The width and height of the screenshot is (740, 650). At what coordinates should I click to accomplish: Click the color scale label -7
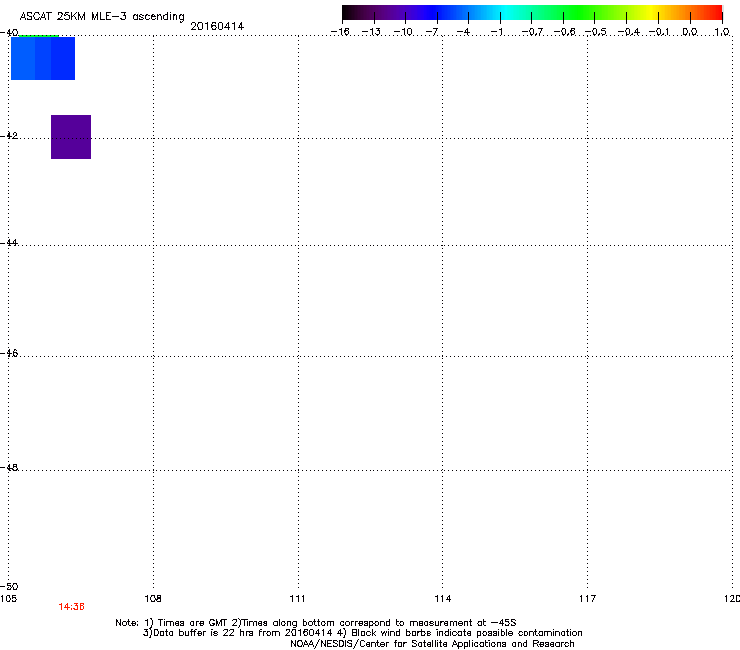tap(432, 32)
